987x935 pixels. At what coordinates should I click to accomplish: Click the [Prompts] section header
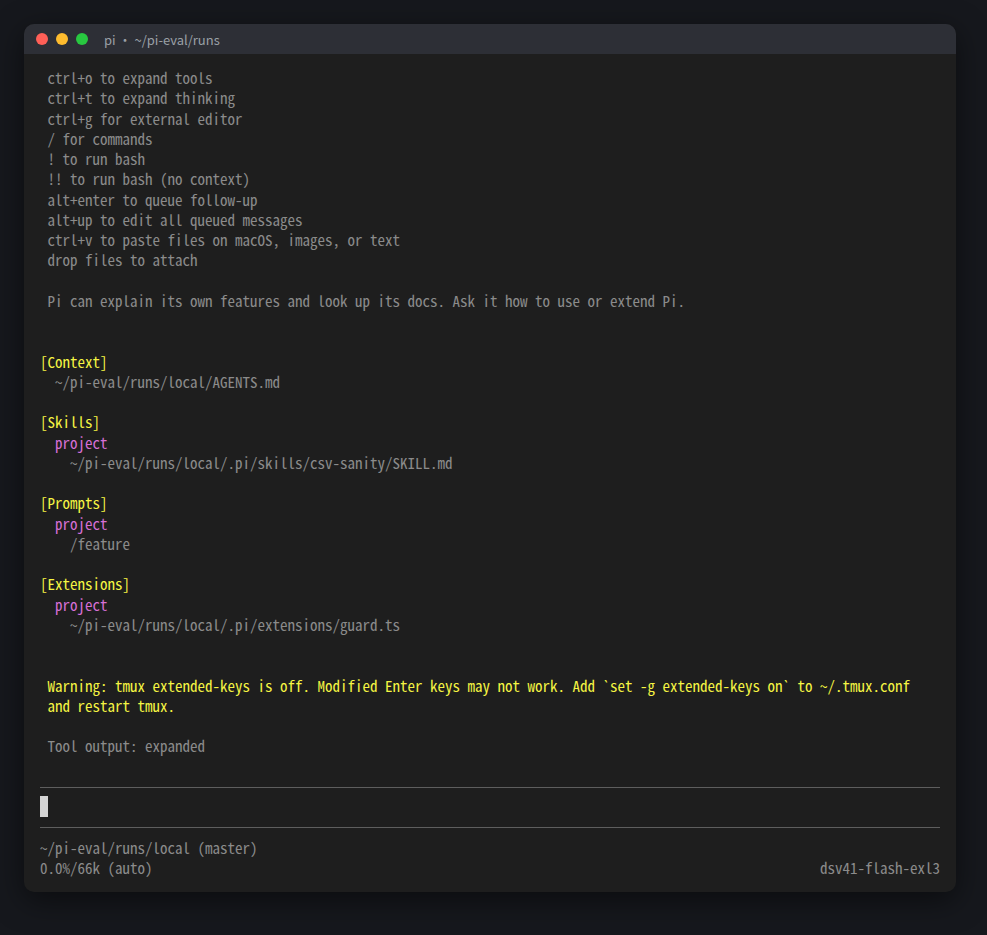pos(74,504)
